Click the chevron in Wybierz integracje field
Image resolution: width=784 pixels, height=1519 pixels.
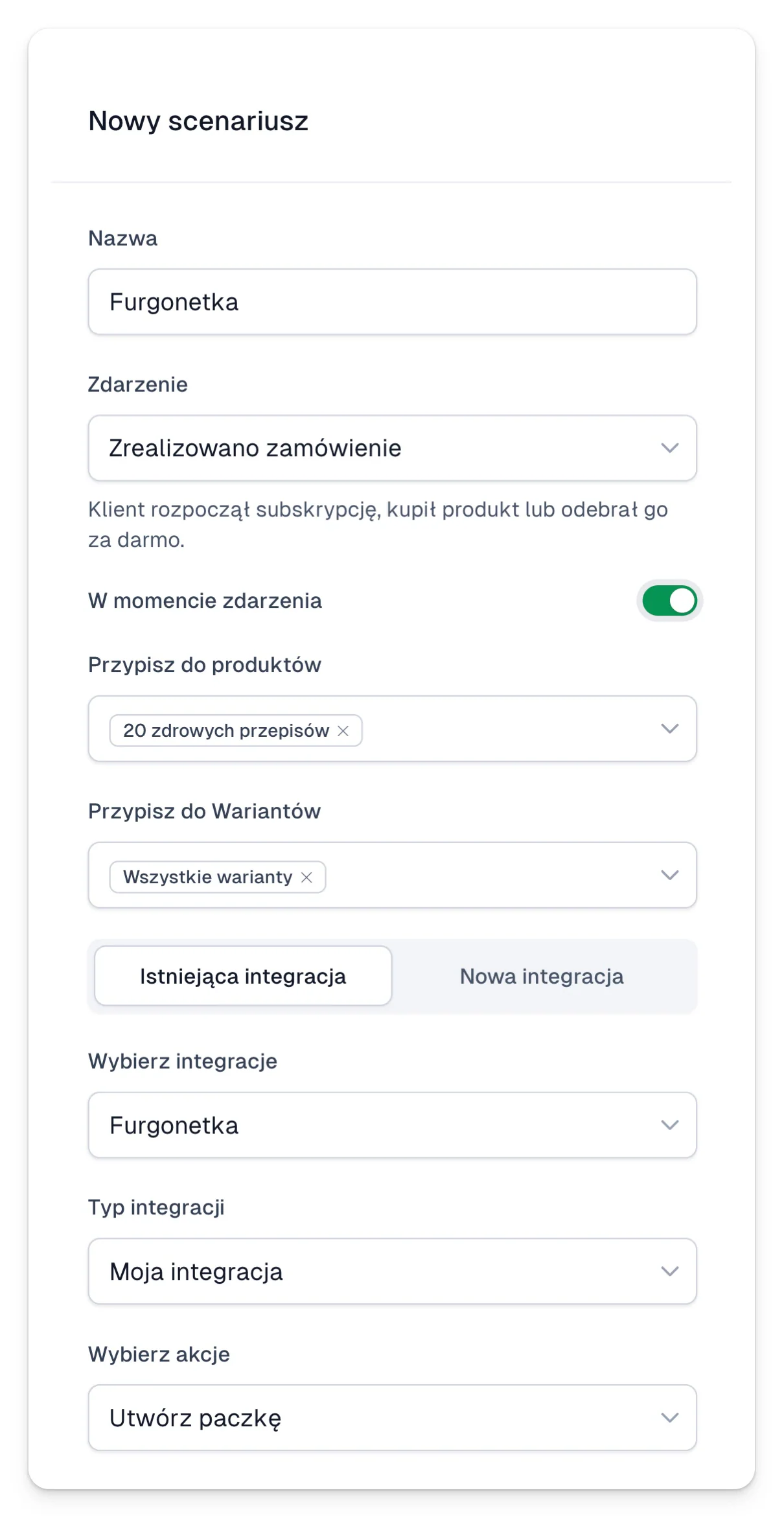click(669, 1125)
